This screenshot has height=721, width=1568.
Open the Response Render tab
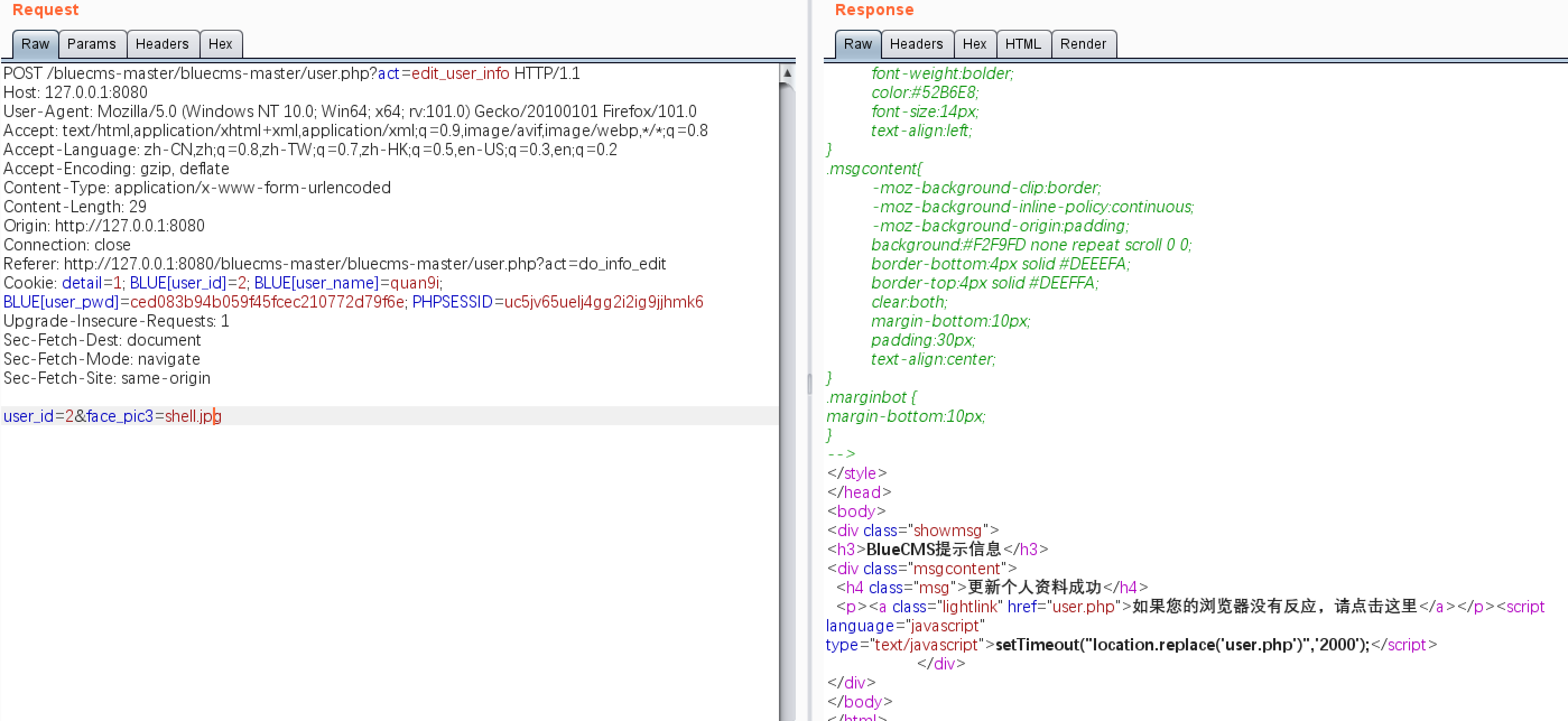pyautogui.click(x=1083, y=44)
